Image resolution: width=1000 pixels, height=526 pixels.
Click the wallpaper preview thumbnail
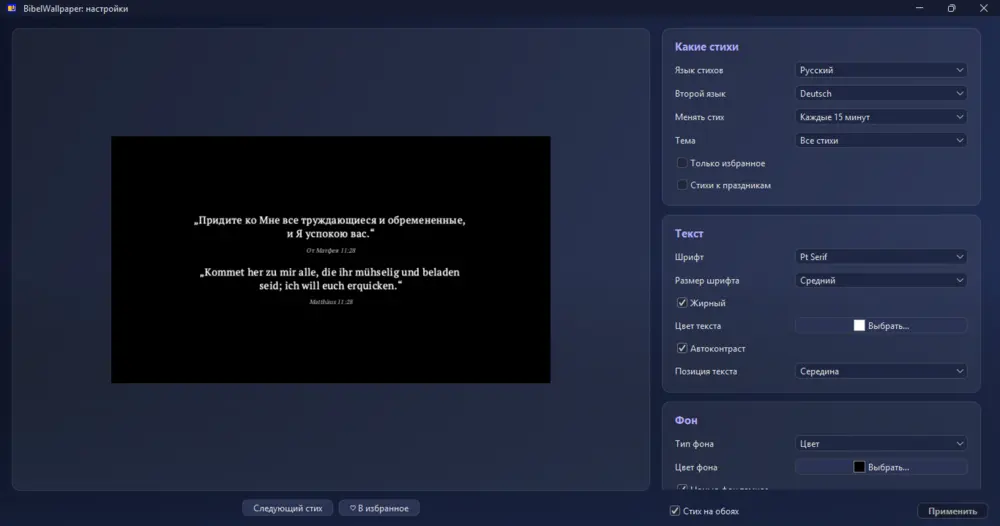(x=330, y=259)
